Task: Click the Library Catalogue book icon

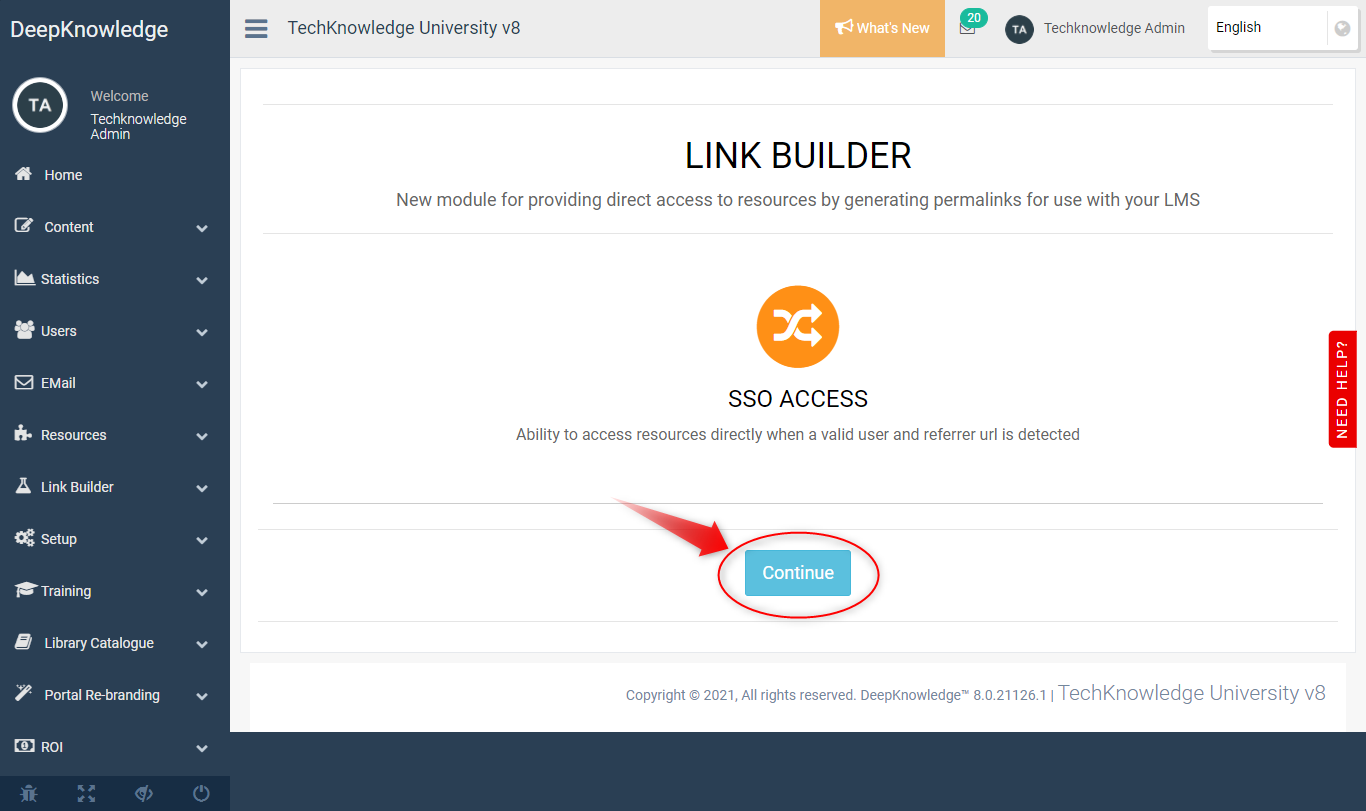Action: (24, 642)
